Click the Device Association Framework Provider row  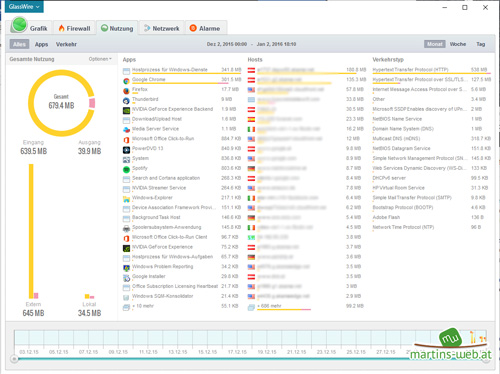182,208
